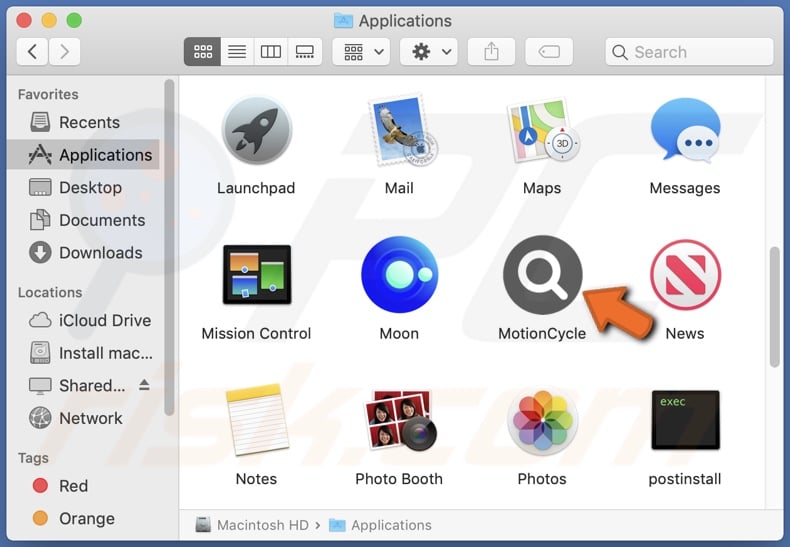Open the Install mac... volume in sidebar
Viewport: 790px width, 547px height.
(83, 353)
